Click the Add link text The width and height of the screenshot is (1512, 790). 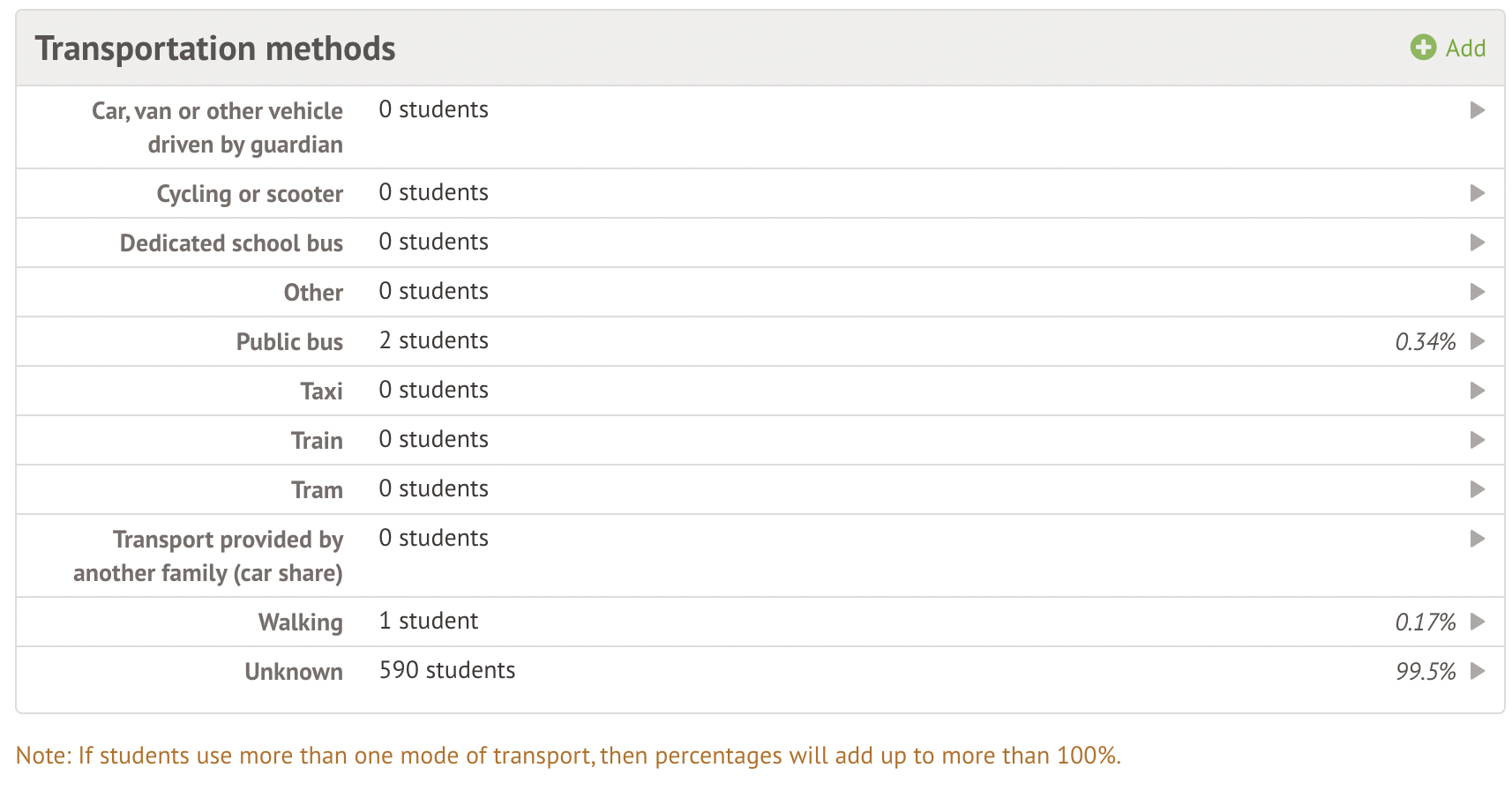(1465, 48)
